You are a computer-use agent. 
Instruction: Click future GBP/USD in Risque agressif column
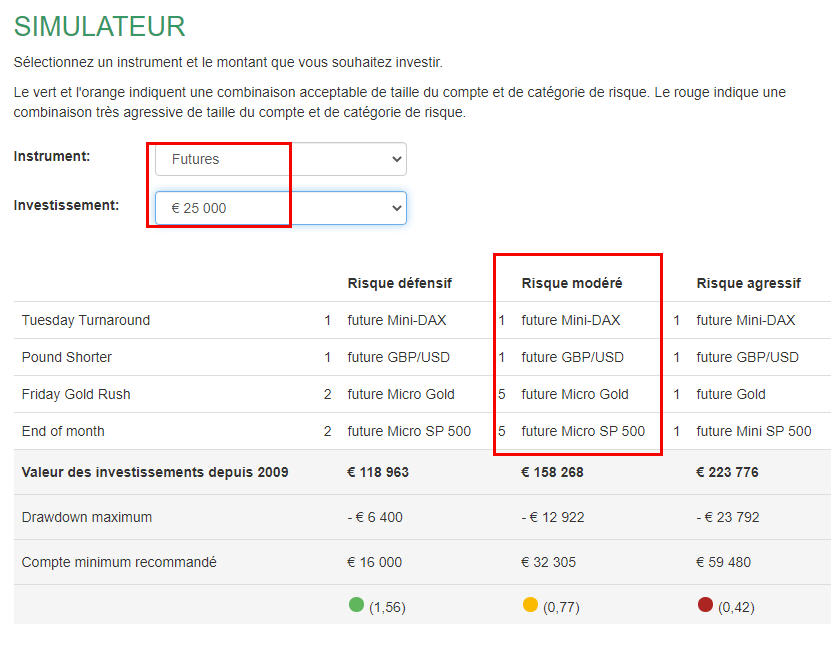click(x=748, y=357)
